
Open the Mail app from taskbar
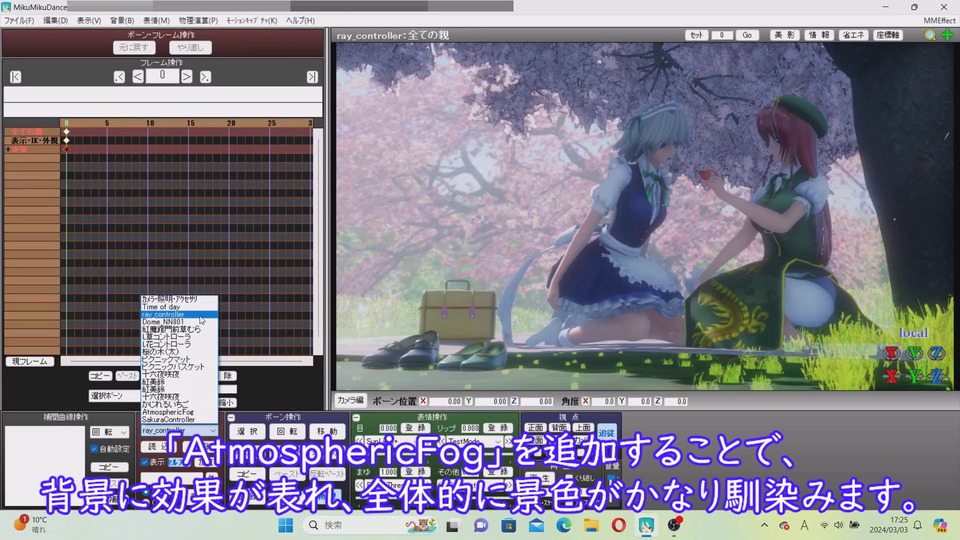[536, 525]
